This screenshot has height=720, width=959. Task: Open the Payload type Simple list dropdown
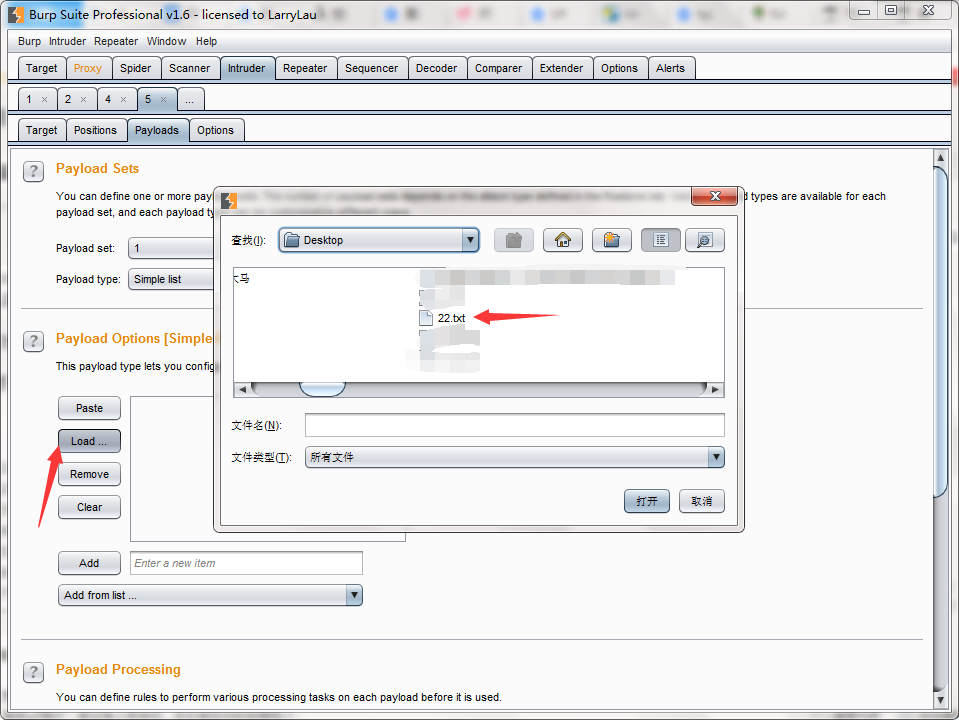171,280
